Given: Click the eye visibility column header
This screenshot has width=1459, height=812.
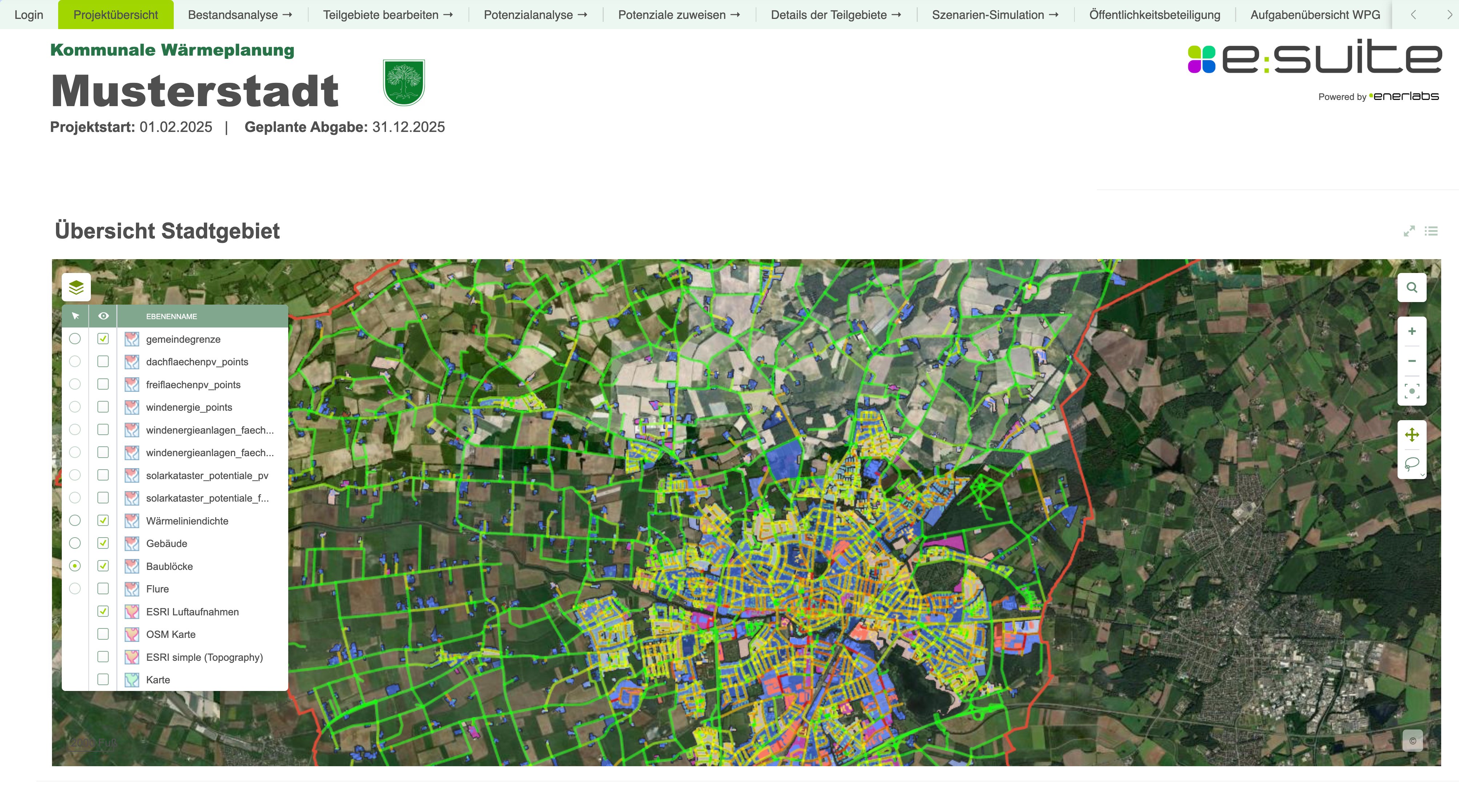Looking at the screenshot, I should 103,316.
